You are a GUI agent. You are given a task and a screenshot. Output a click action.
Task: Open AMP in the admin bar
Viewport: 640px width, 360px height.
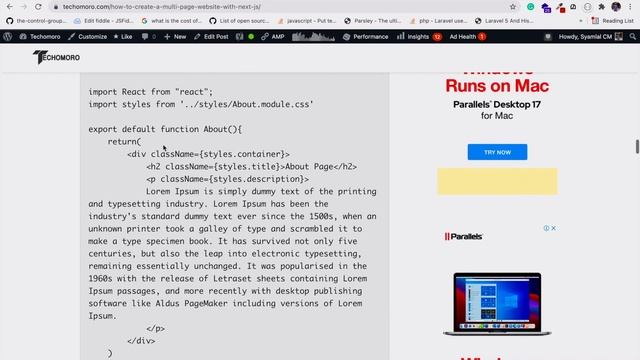point(273,36)
